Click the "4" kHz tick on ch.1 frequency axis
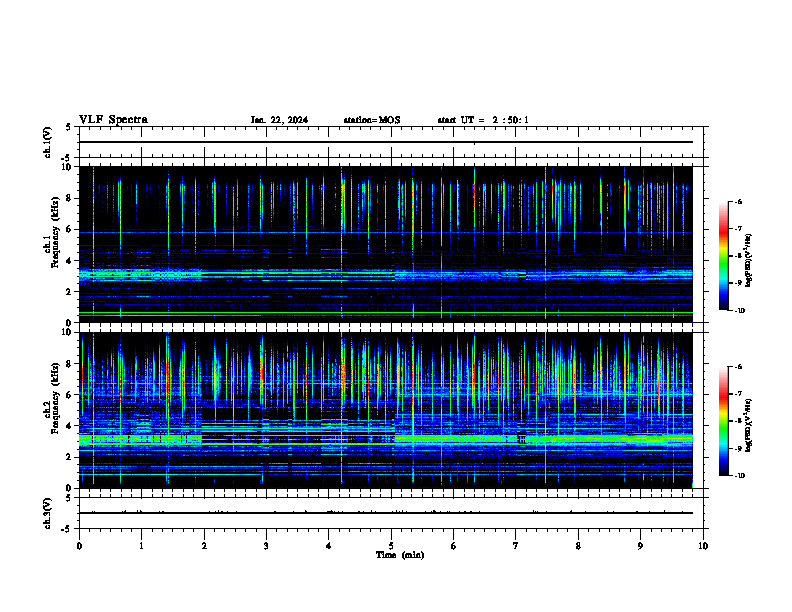792x612 pixels. (69, 261)
